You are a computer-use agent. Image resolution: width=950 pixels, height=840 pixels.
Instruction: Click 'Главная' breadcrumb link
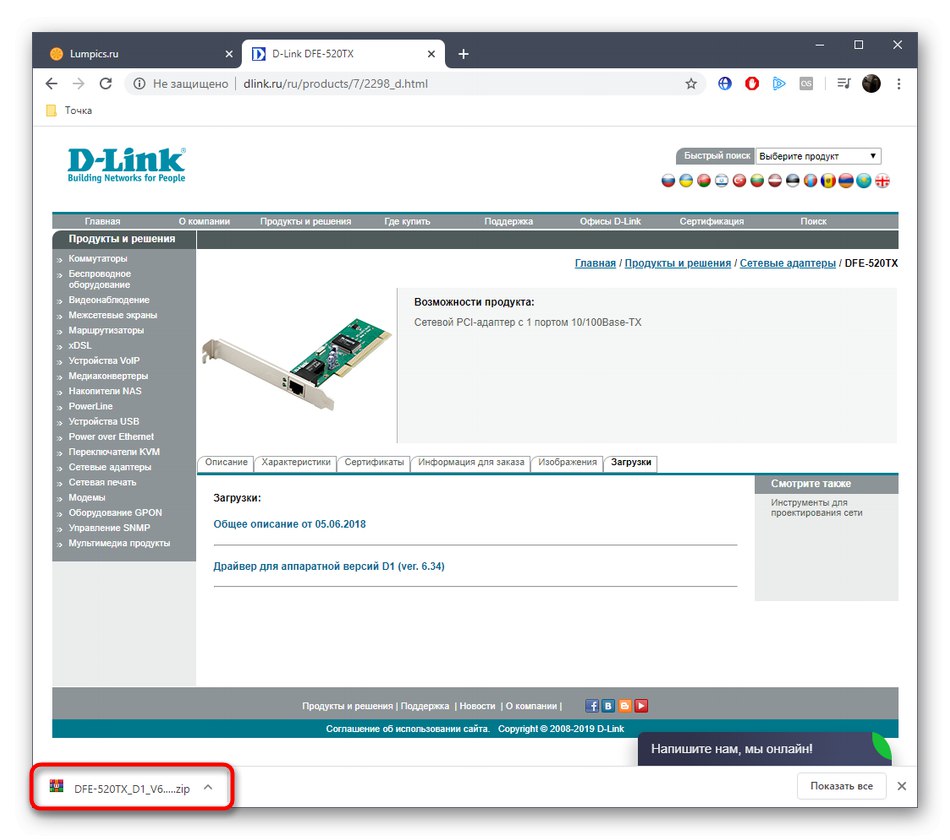(x=595, y=263)
